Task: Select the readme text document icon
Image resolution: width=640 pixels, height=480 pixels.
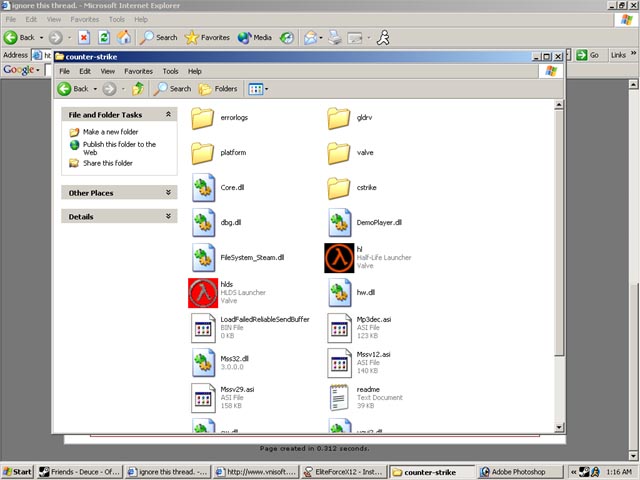Action: (x=339, y=398)
